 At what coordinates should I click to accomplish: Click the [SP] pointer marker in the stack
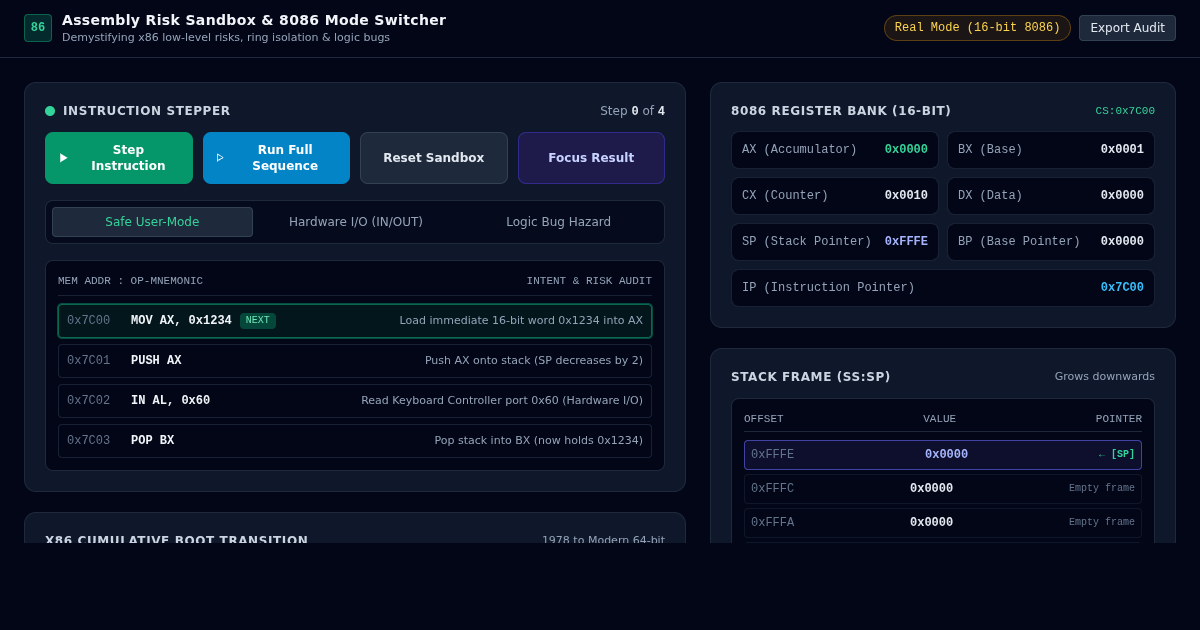click(x=1117, y=455)
